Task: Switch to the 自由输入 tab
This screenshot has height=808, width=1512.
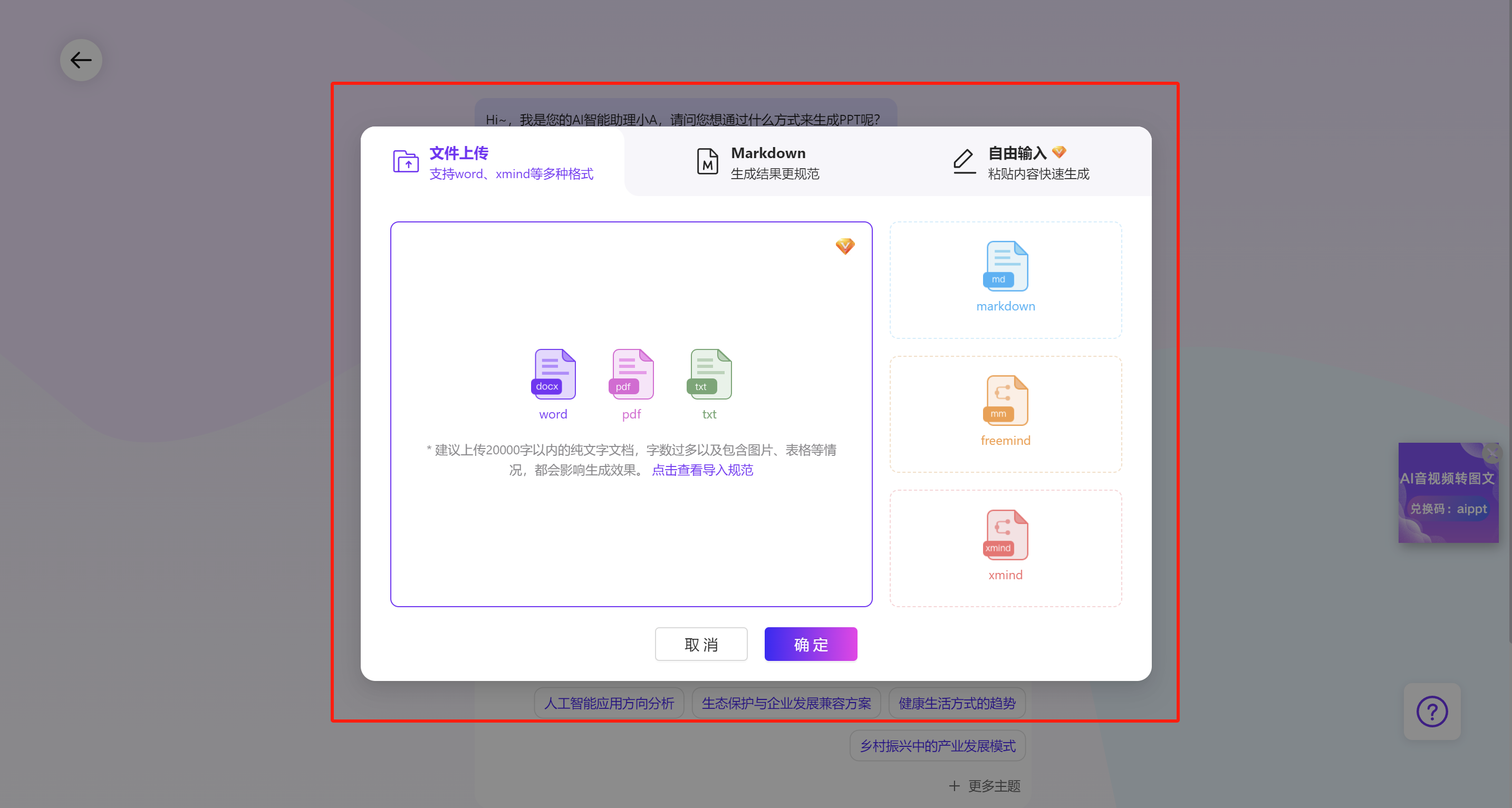Action: pos(1022,162)
